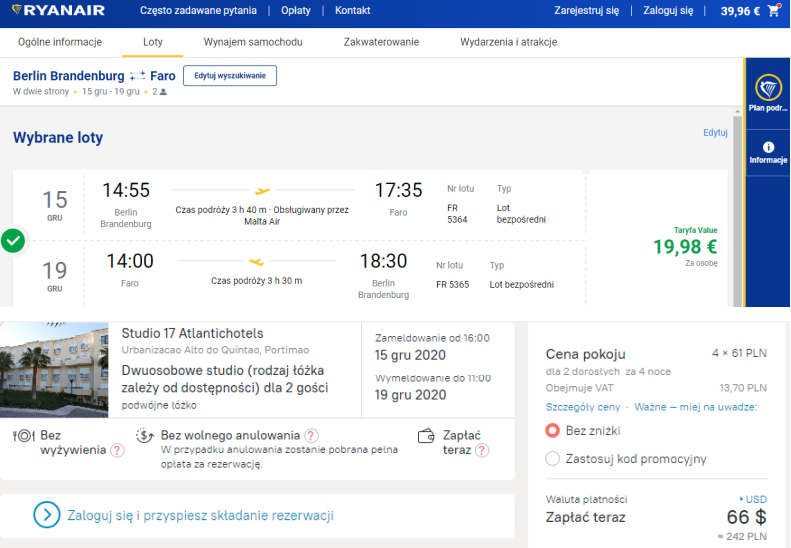
Task: Click arrival time 18:30
Action: tap(383, 261)
